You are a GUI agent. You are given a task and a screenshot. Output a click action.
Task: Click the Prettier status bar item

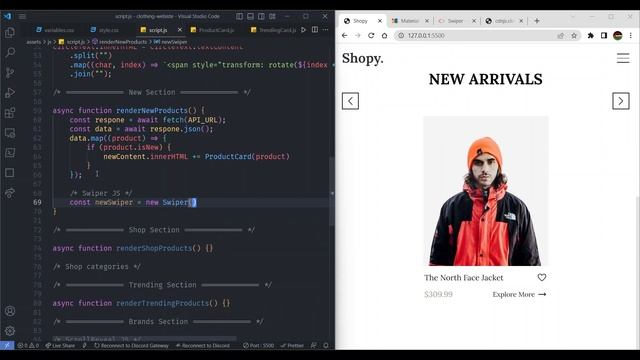click(x=292, y=345)
